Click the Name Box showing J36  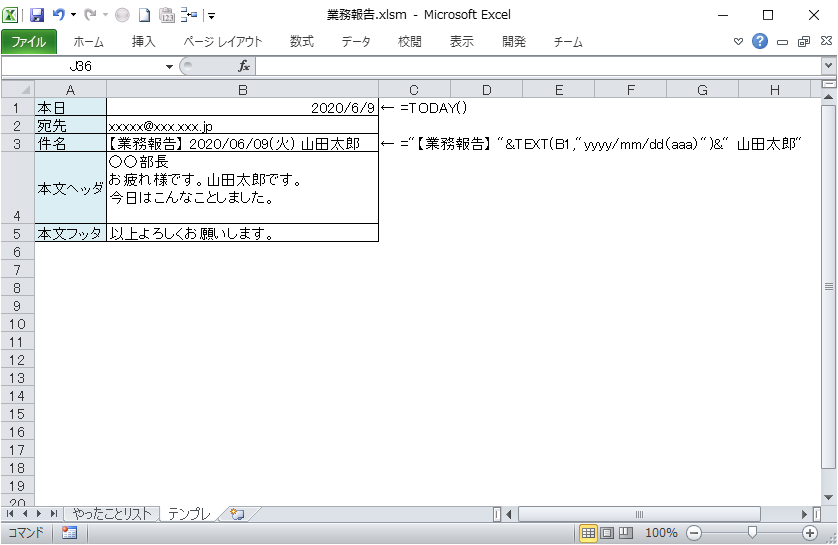[x=82, y=66]
